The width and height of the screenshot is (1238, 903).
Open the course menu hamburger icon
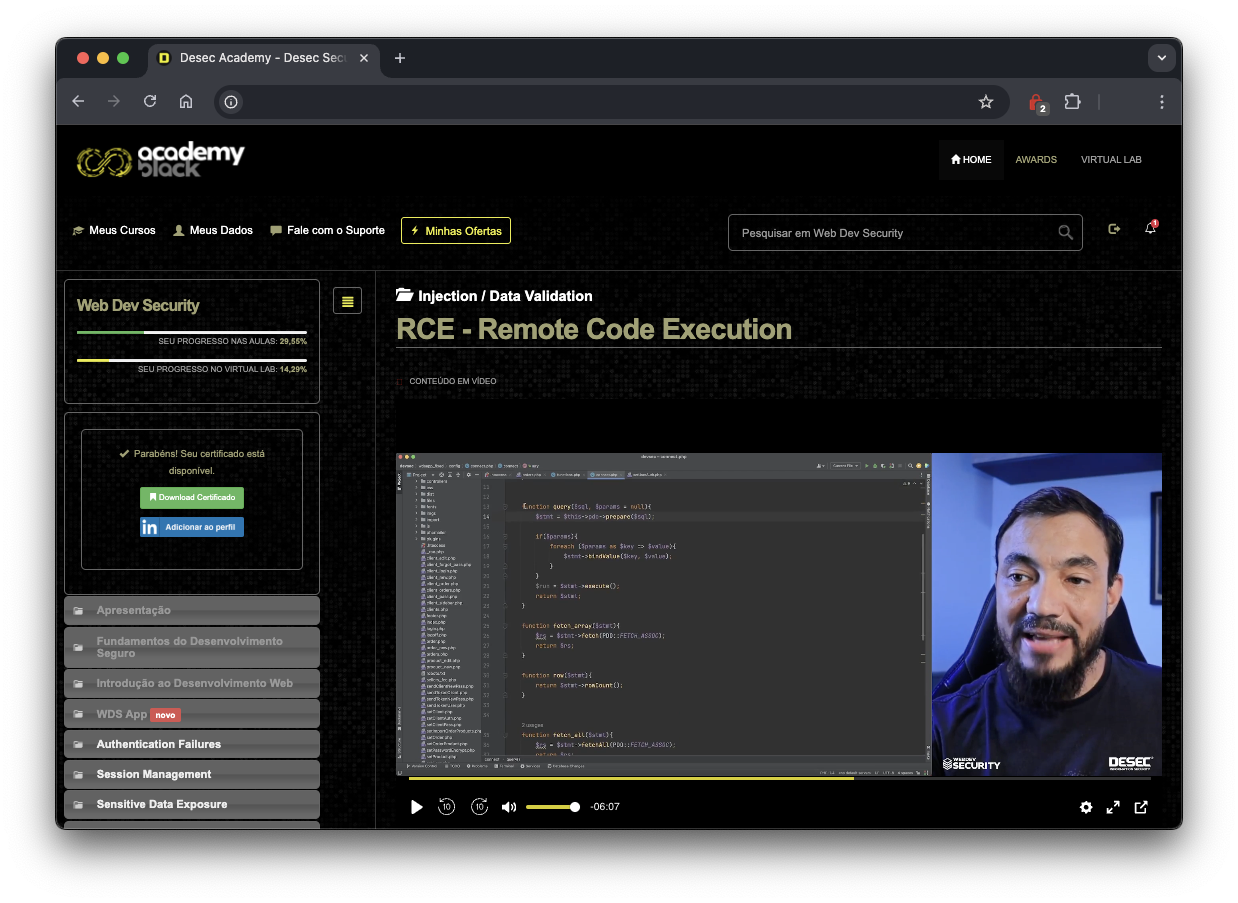click(x=347, y=300)
